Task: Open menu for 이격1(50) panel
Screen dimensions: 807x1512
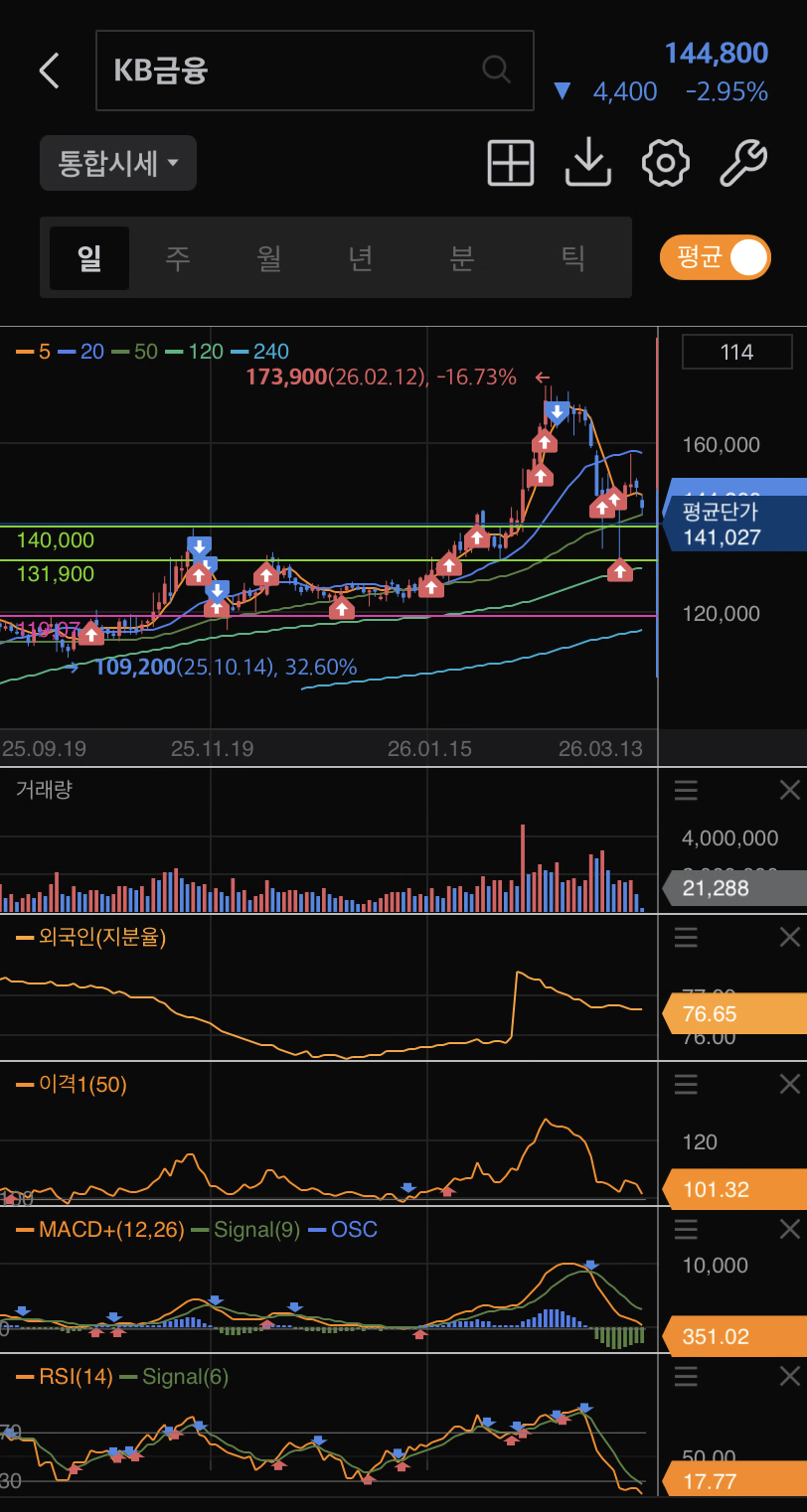Action: point(686,1084)
